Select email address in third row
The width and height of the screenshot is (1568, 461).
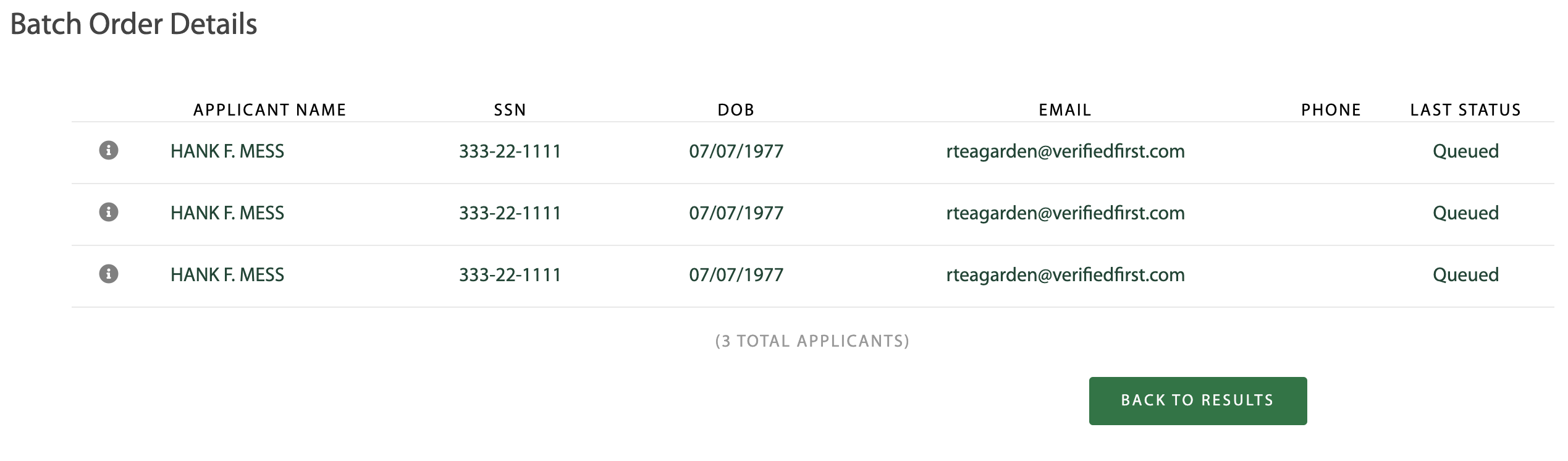point(1065,275)
